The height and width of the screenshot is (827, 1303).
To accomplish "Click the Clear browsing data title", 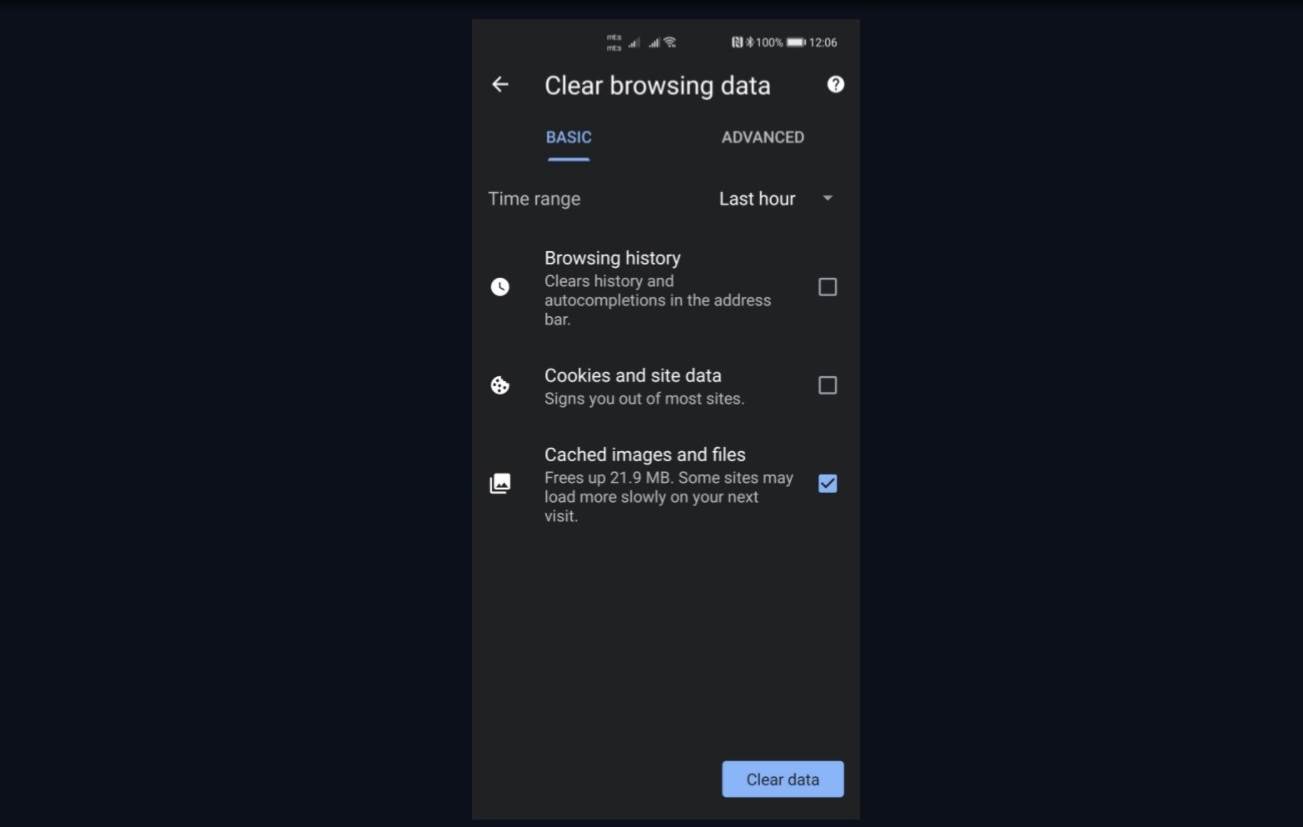I will [x=657, y=85].
